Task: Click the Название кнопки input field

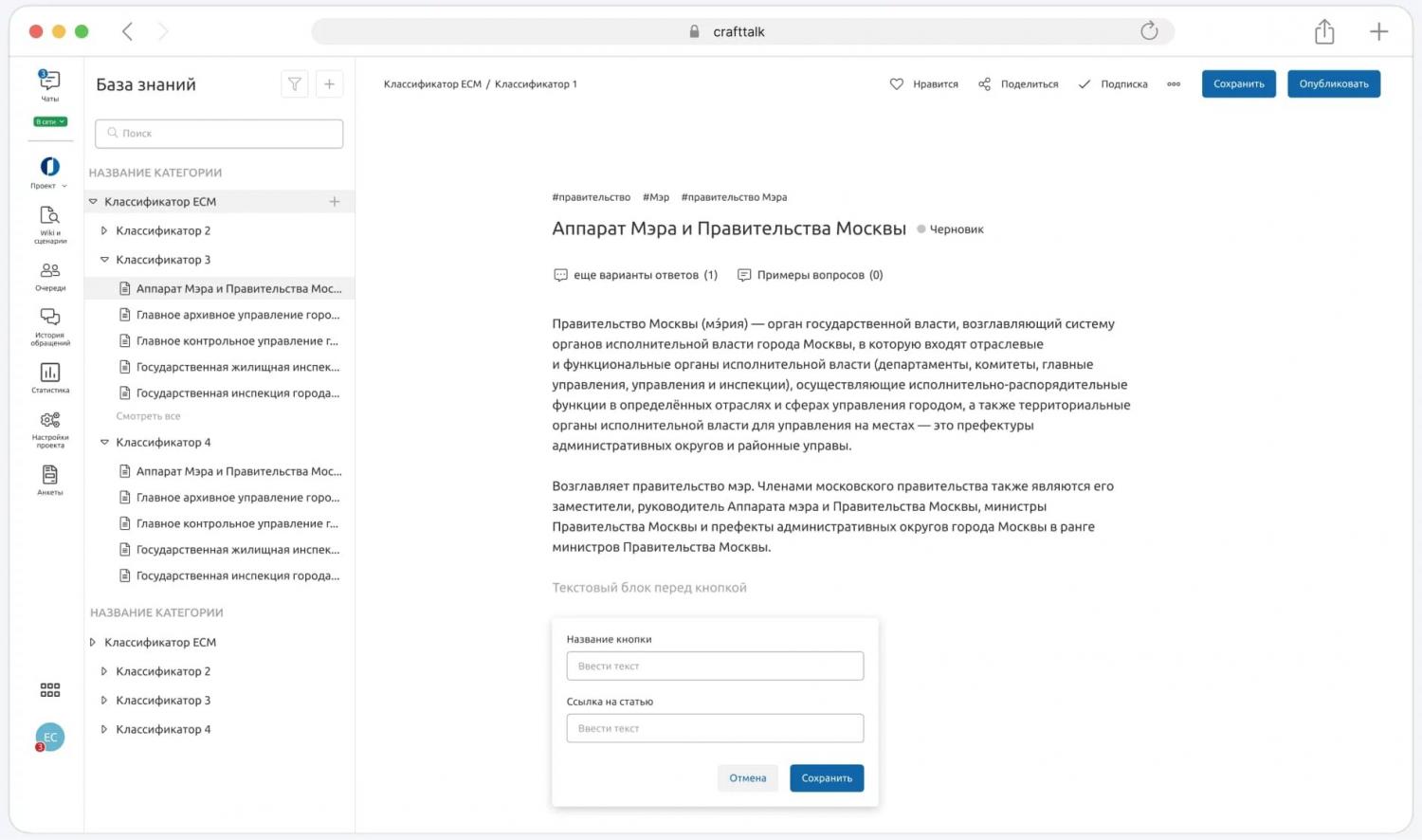Action: 715,666
